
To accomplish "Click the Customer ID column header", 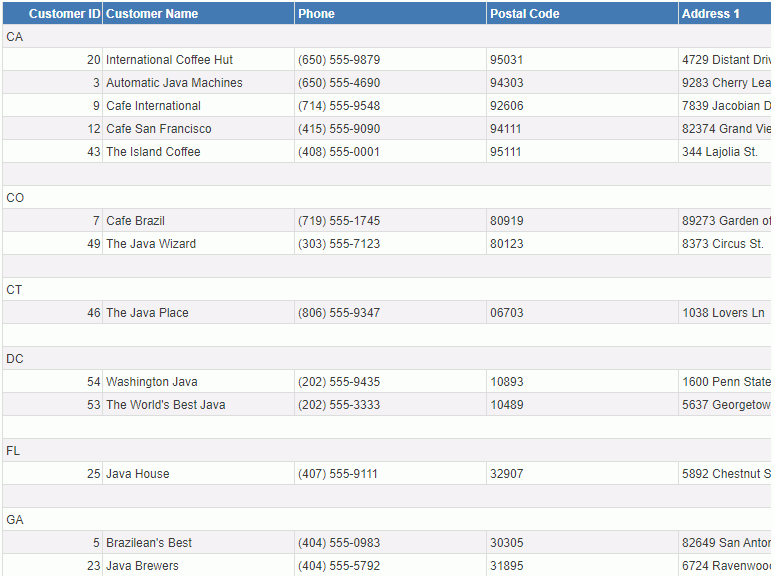I will point(64,14).
